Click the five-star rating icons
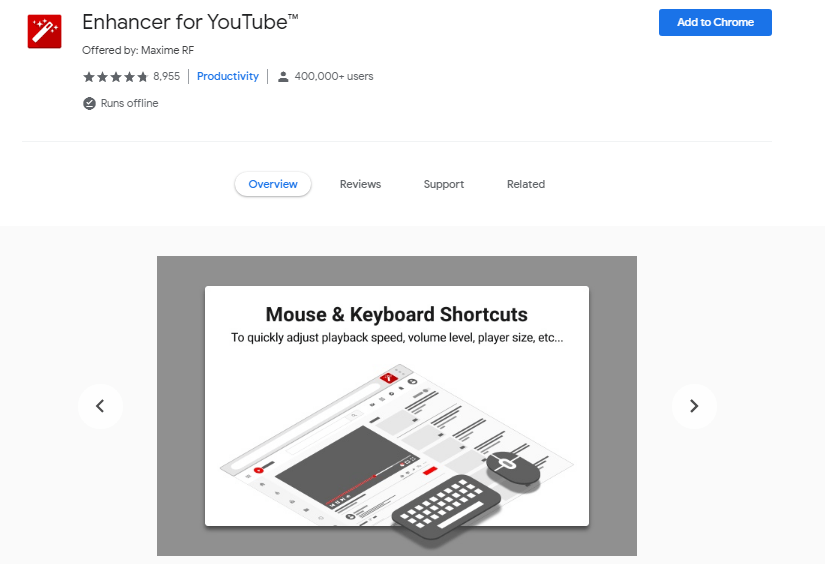825x564 pixels. point(115,77)
